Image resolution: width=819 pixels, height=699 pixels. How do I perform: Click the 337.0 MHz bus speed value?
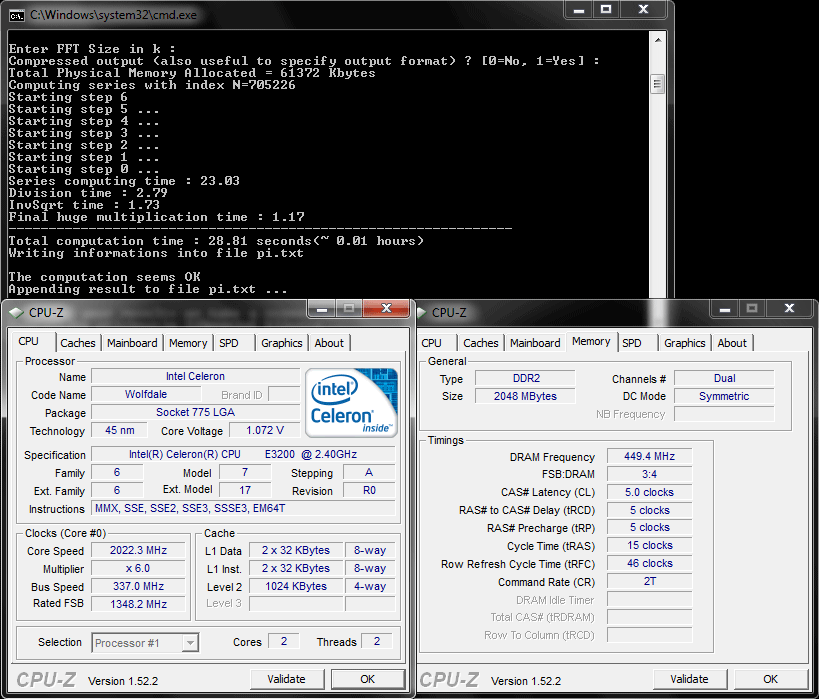click(x=138, y=587)
